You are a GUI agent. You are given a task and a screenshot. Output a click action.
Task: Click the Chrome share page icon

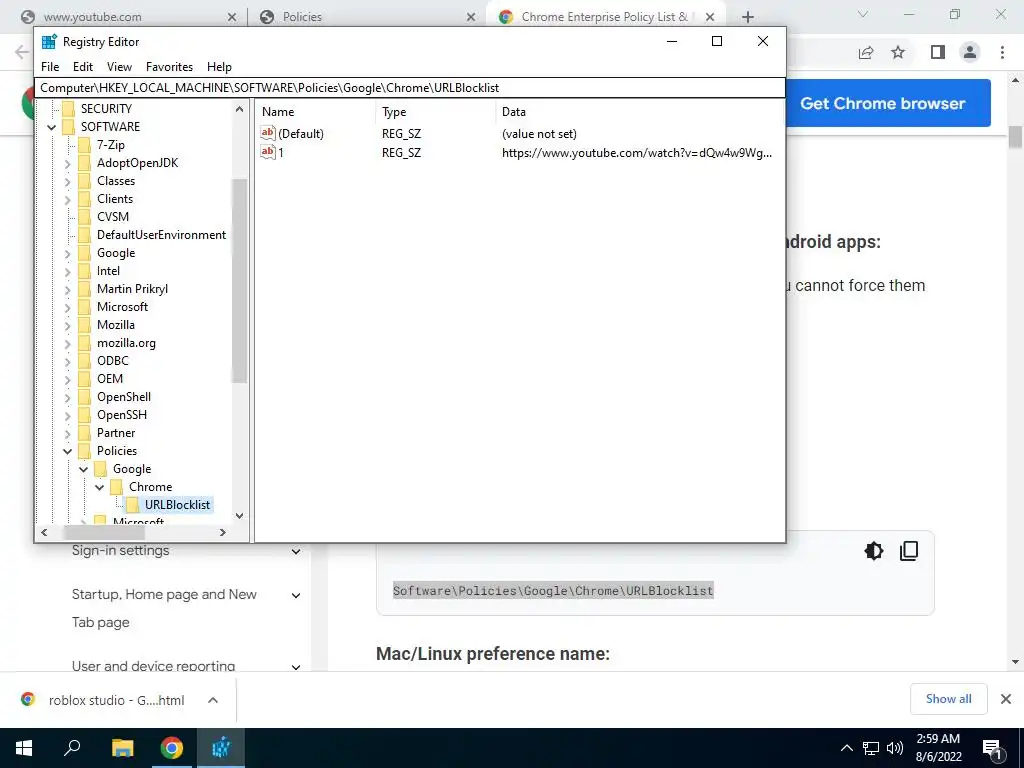866,52
